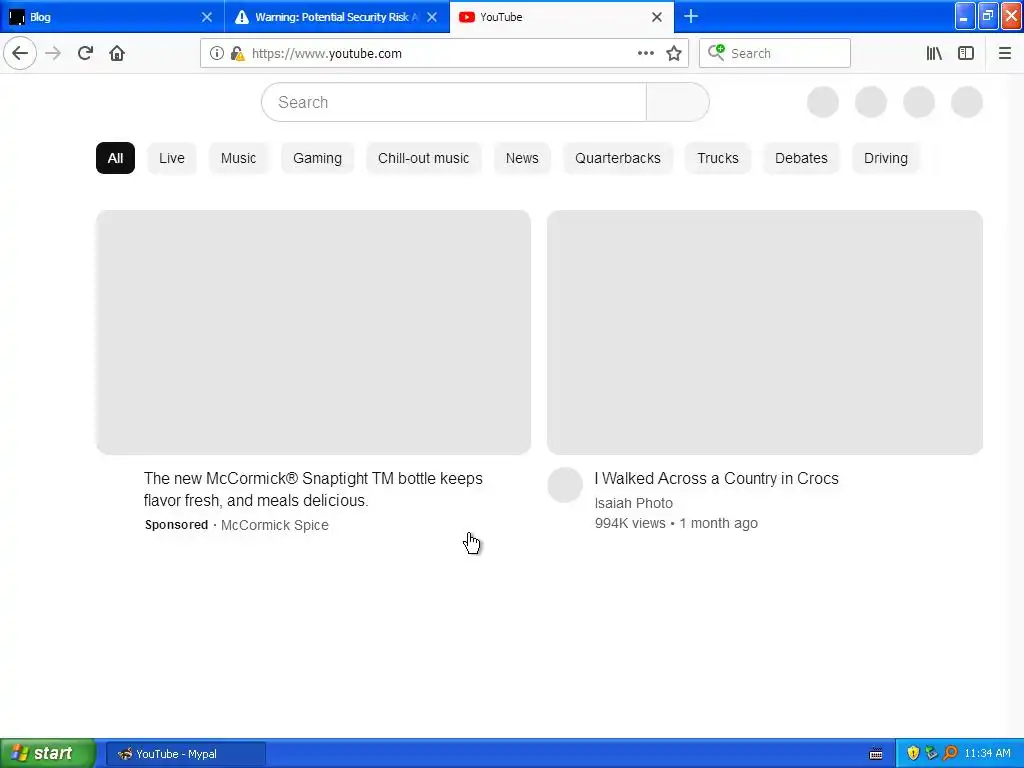Bookmark this page with the star

pyautogui.click(x=674, y=54)
